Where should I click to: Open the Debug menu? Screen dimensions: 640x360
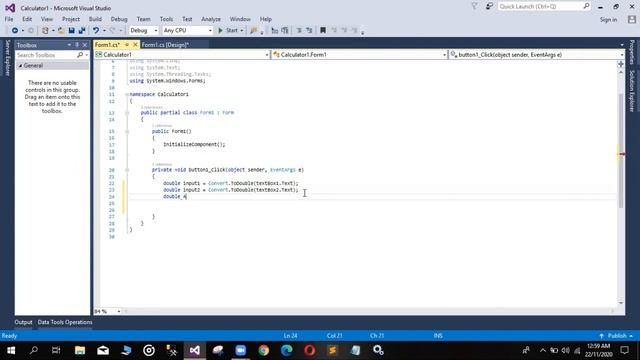(119, 19)
